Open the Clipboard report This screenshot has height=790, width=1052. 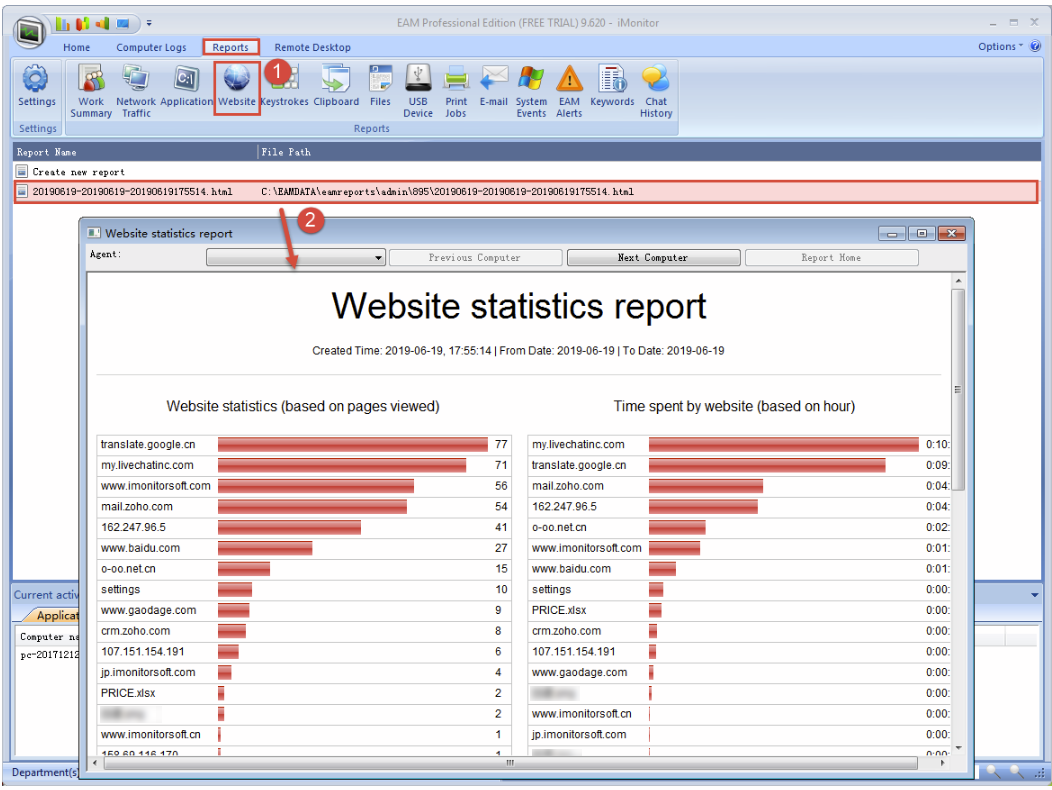(x=336, y=90)
